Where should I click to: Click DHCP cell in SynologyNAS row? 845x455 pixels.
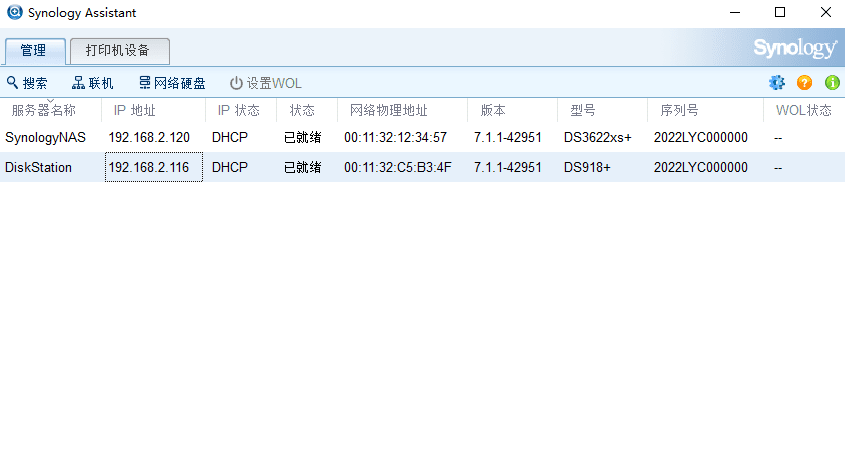(230, 137)
